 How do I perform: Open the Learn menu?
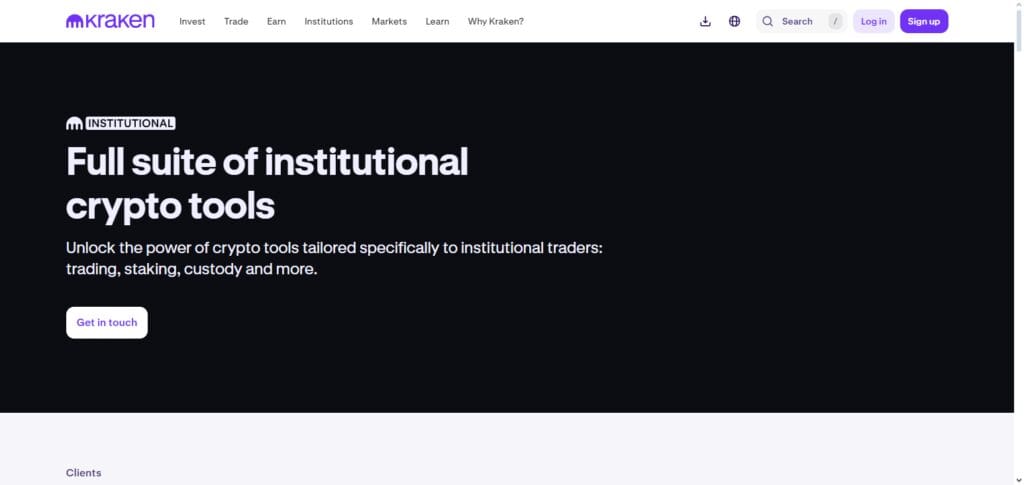click(x=437, y=22)
